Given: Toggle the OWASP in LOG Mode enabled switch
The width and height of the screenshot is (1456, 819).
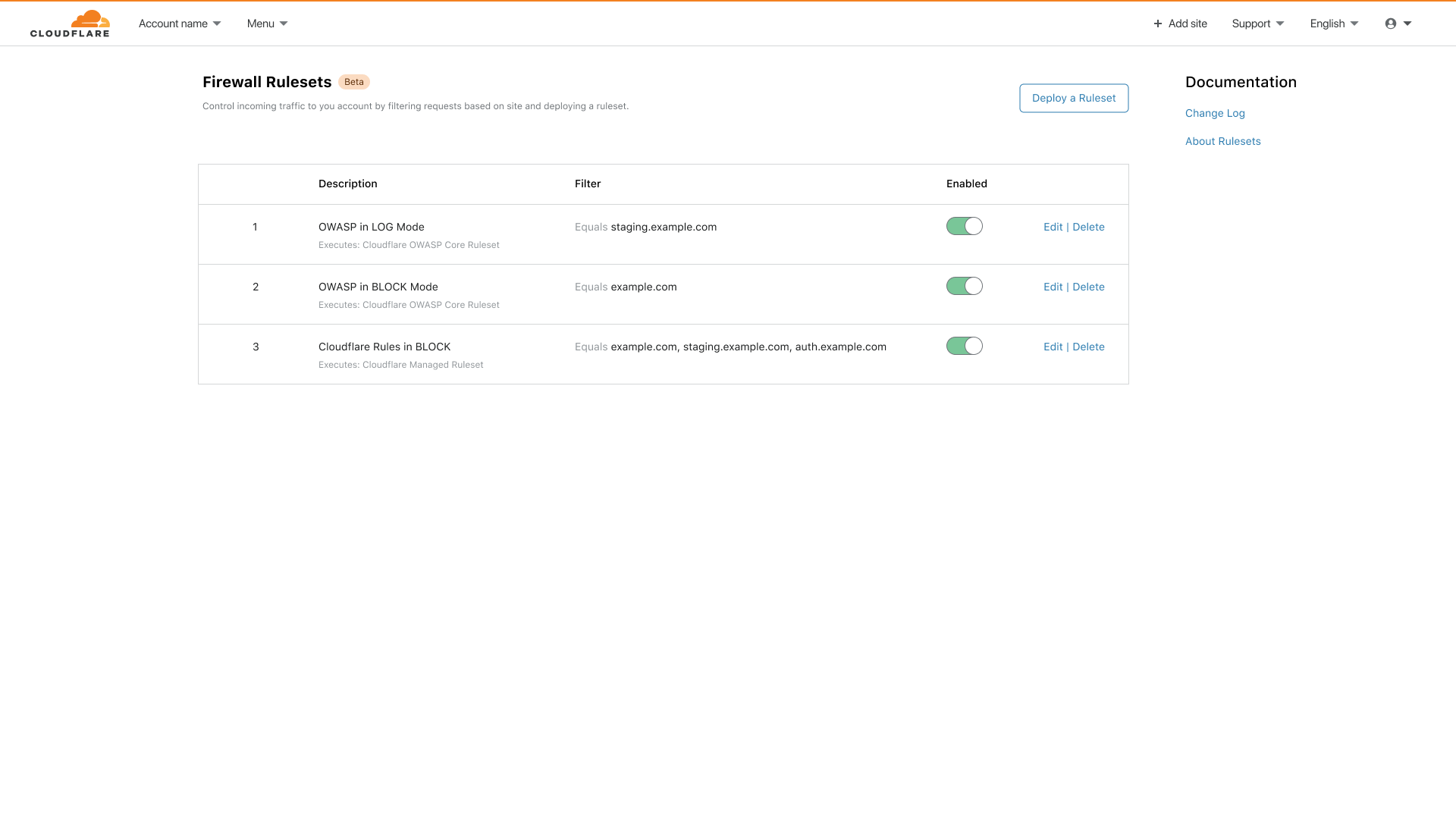Looking at the screenshot, I should [x=964, y=226].
